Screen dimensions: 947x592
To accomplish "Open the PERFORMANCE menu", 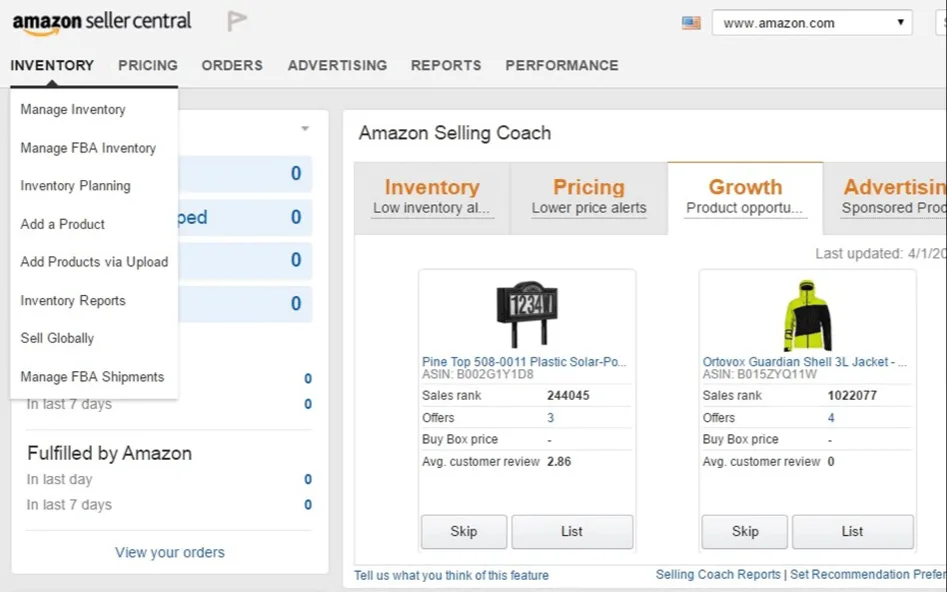I will tap(562, 65).
